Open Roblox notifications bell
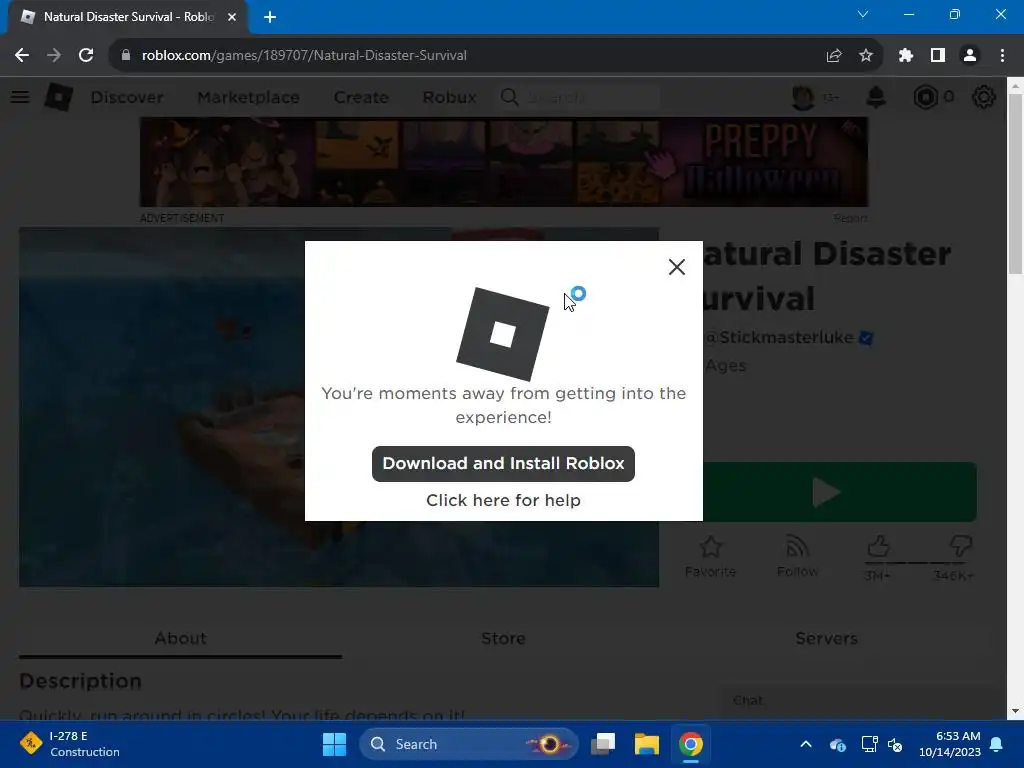The width and height of the screenshot is (1024, 768). [x=876, y=97]
